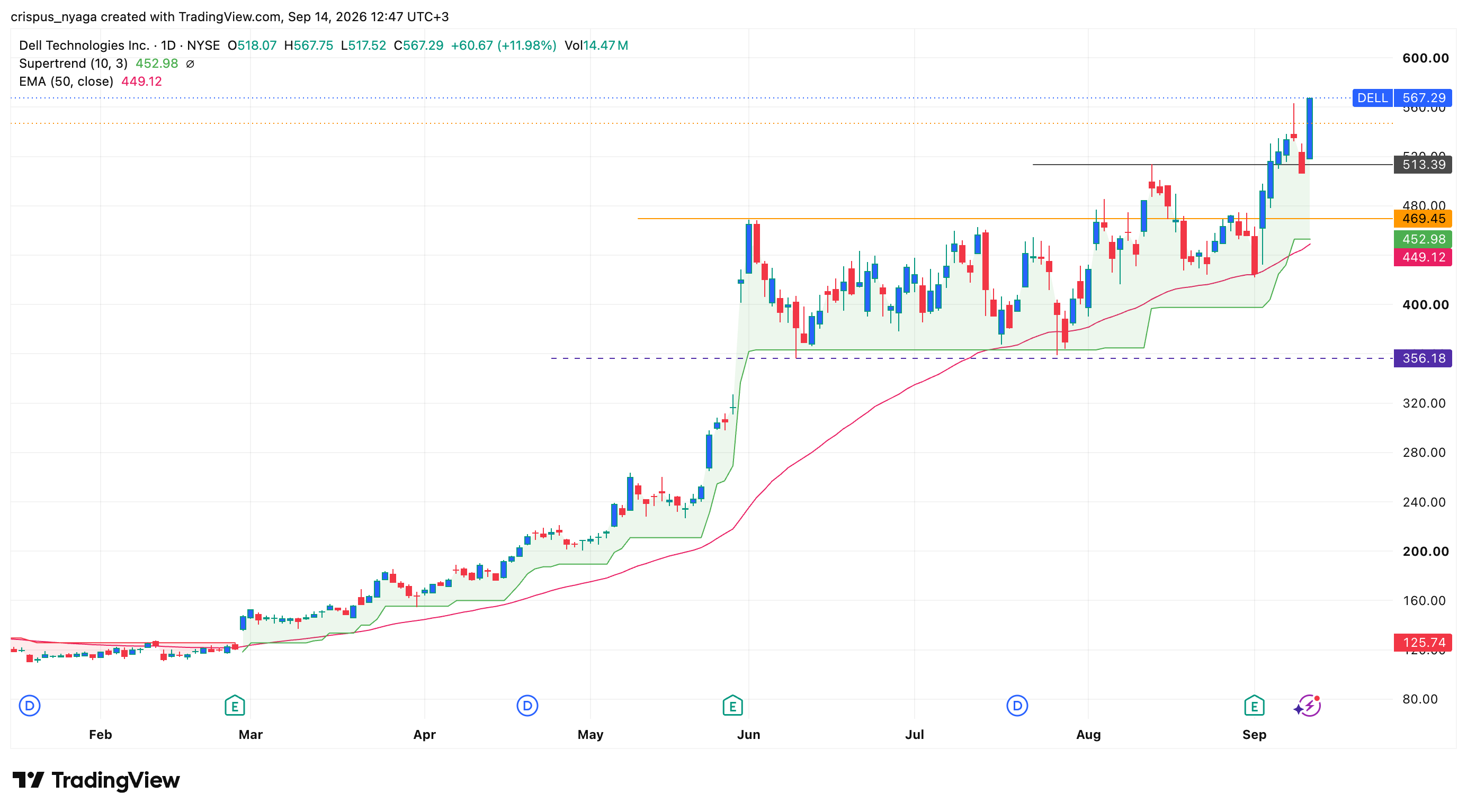Click the Mar label on time axis
This screenshot has width=1467, height=812.
(251, 735)
